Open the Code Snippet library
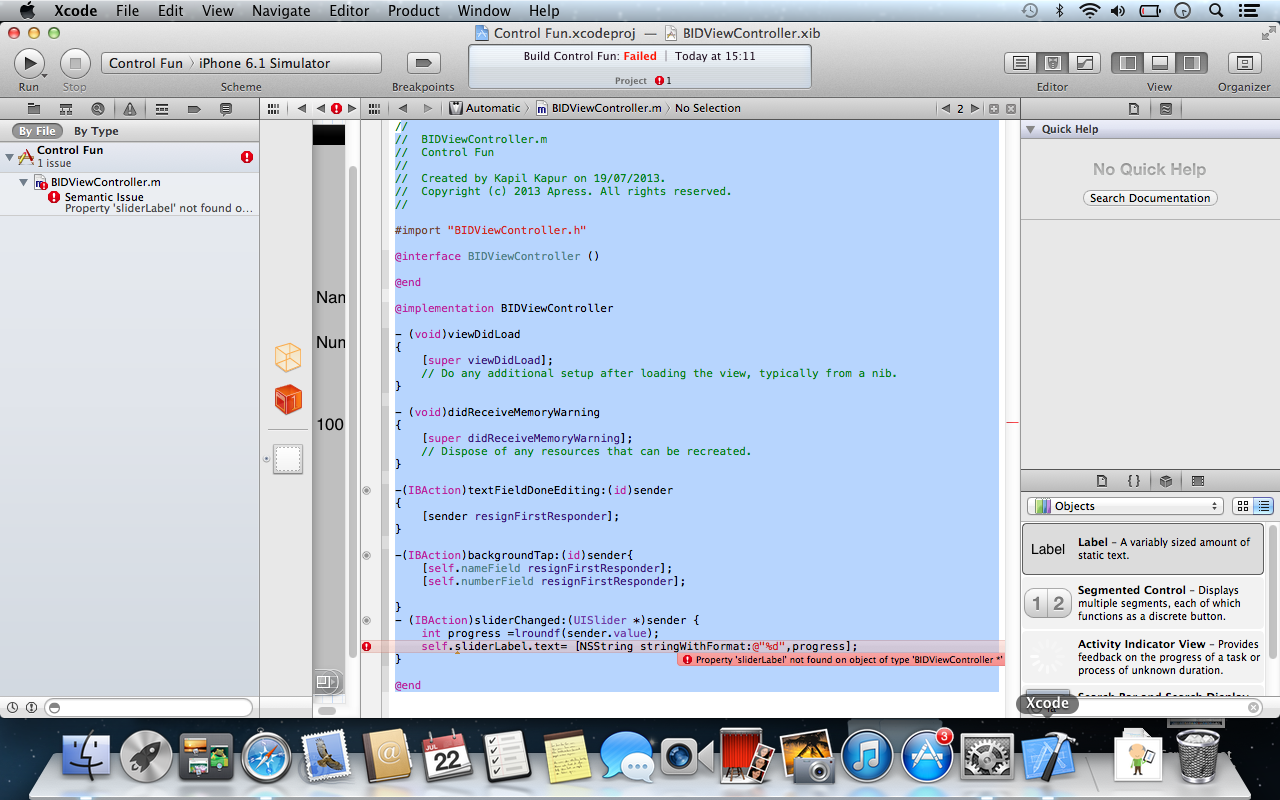This screenshot has width=1280, height=800. [1134, 481]
